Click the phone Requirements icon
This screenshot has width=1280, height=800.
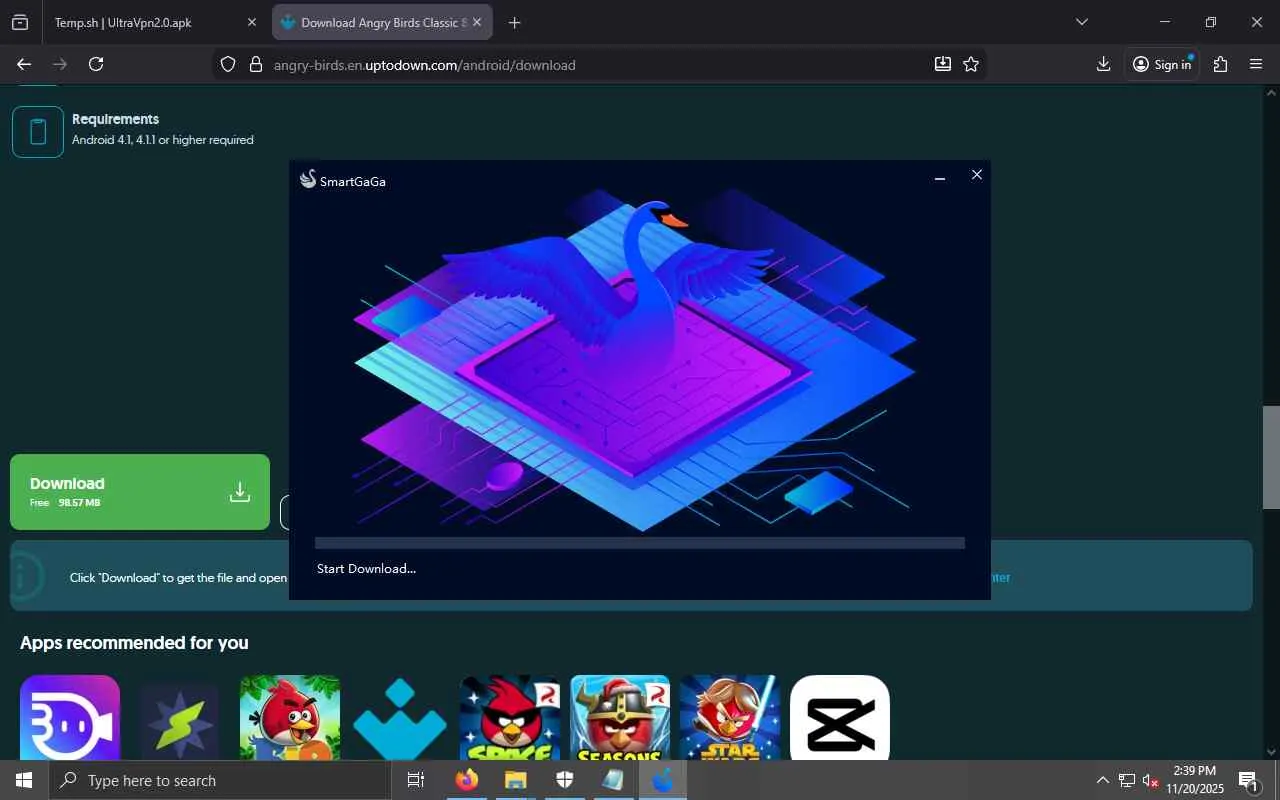[x=38, y=132]
